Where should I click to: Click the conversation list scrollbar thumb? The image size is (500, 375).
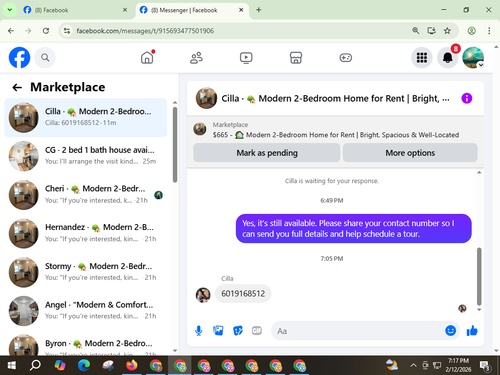pyautogui.click(x=175, y=144)
